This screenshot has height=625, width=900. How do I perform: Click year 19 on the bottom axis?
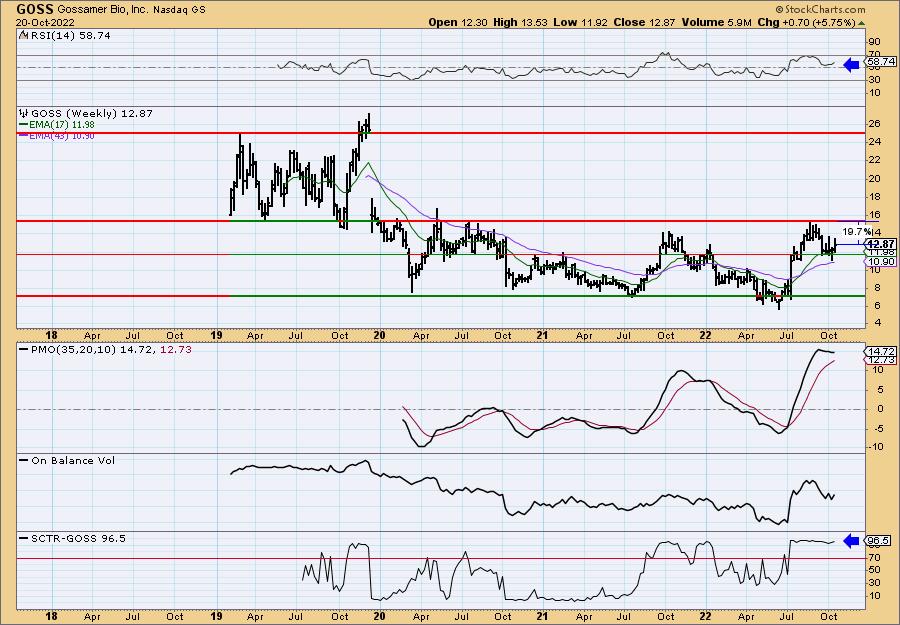(x=216, y=617)
